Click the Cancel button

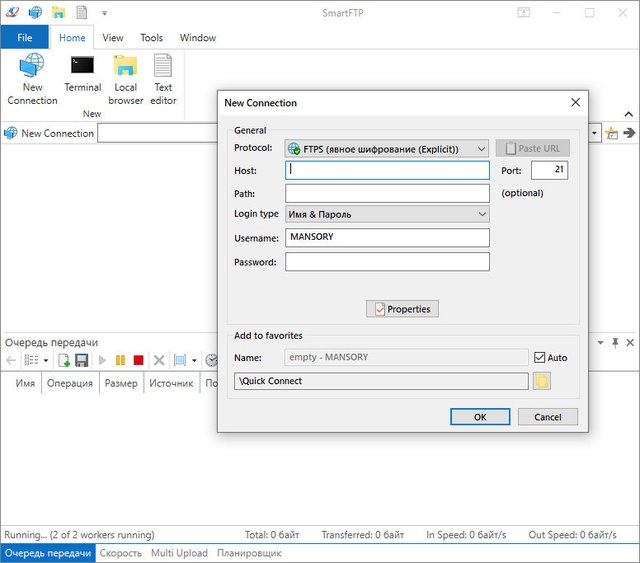tap(547, 417)
